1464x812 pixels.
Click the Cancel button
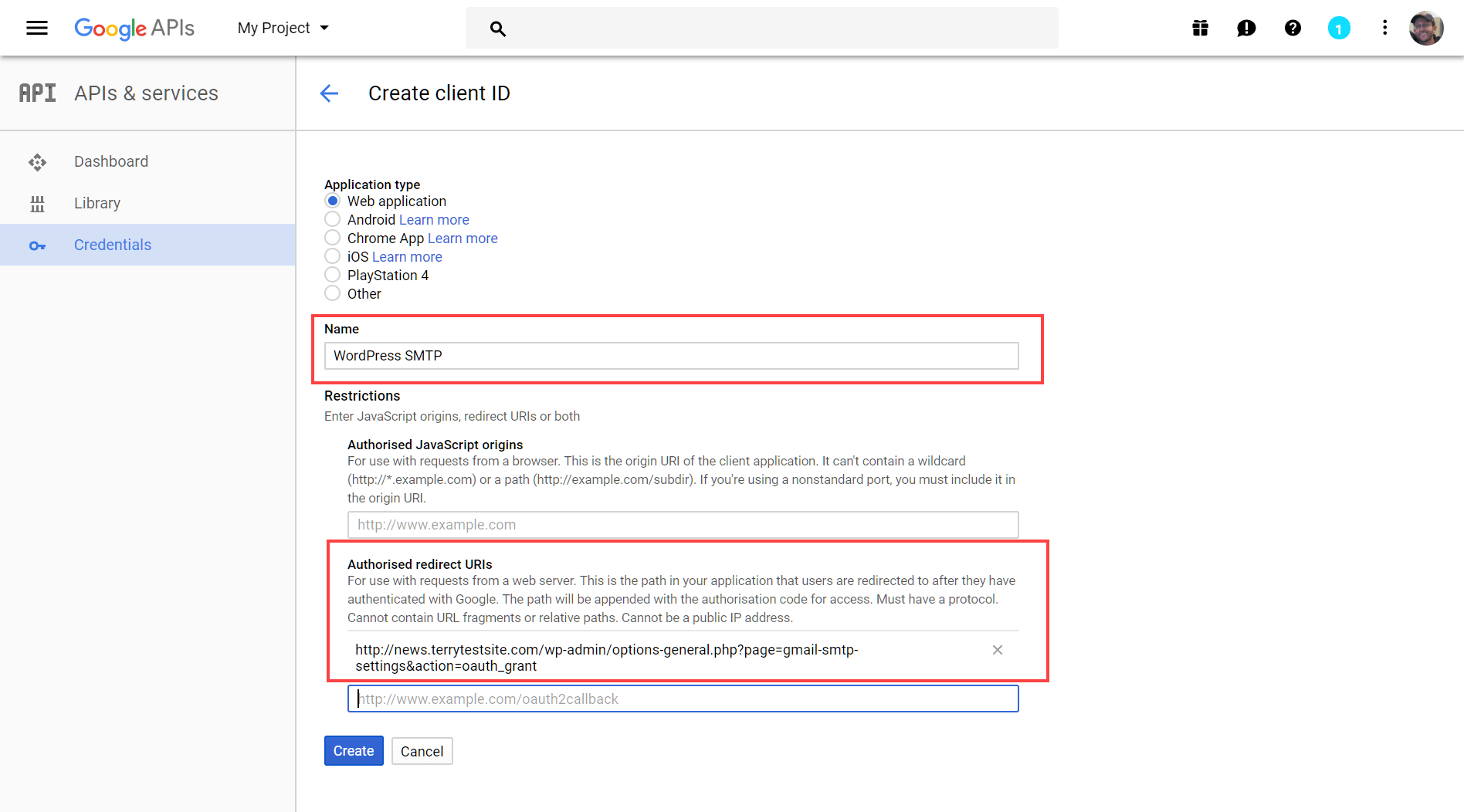[x=422, y=752]
